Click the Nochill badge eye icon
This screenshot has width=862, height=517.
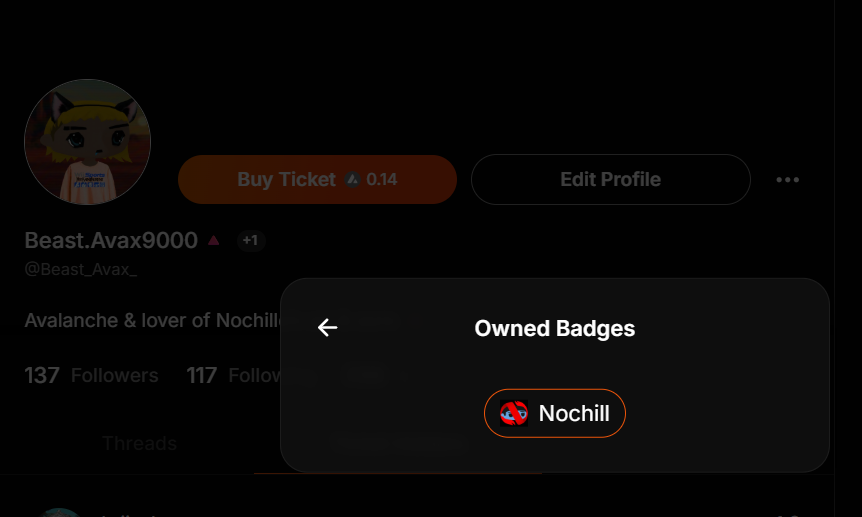click(514, 413)
